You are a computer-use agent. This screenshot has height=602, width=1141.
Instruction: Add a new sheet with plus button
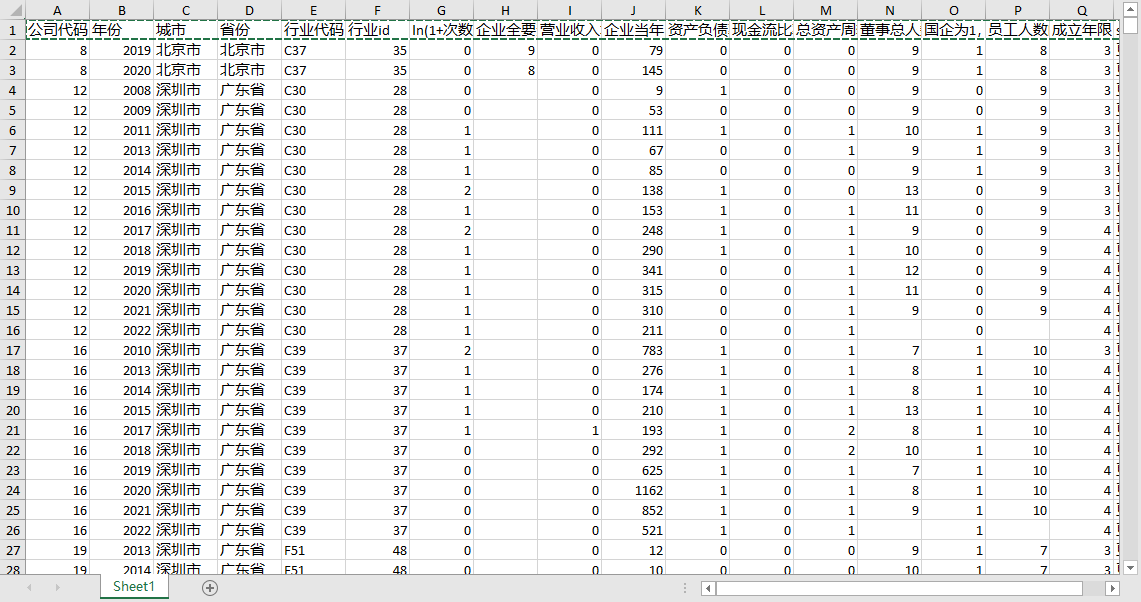click(x=210, y=587)
